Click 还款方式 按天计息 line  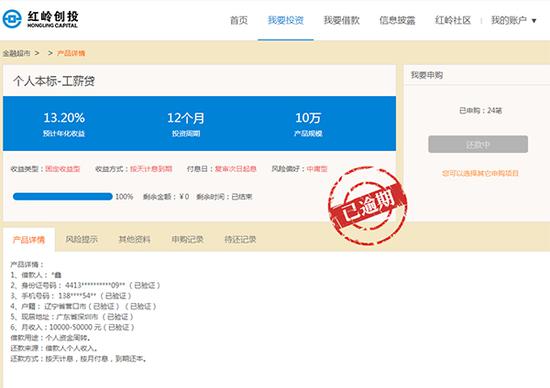coord(79,359)
